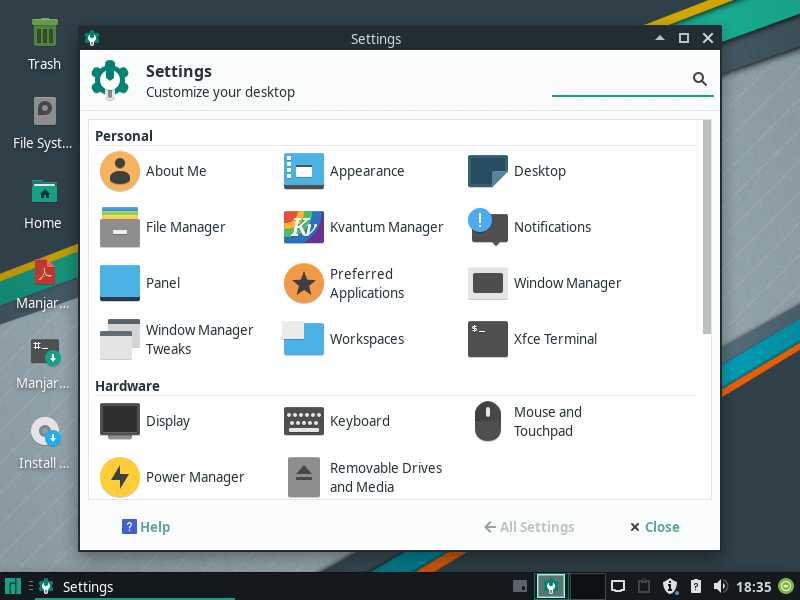Open Workspaces settings icon
This screenshot has width=800, height=600.
click(304, 338)
